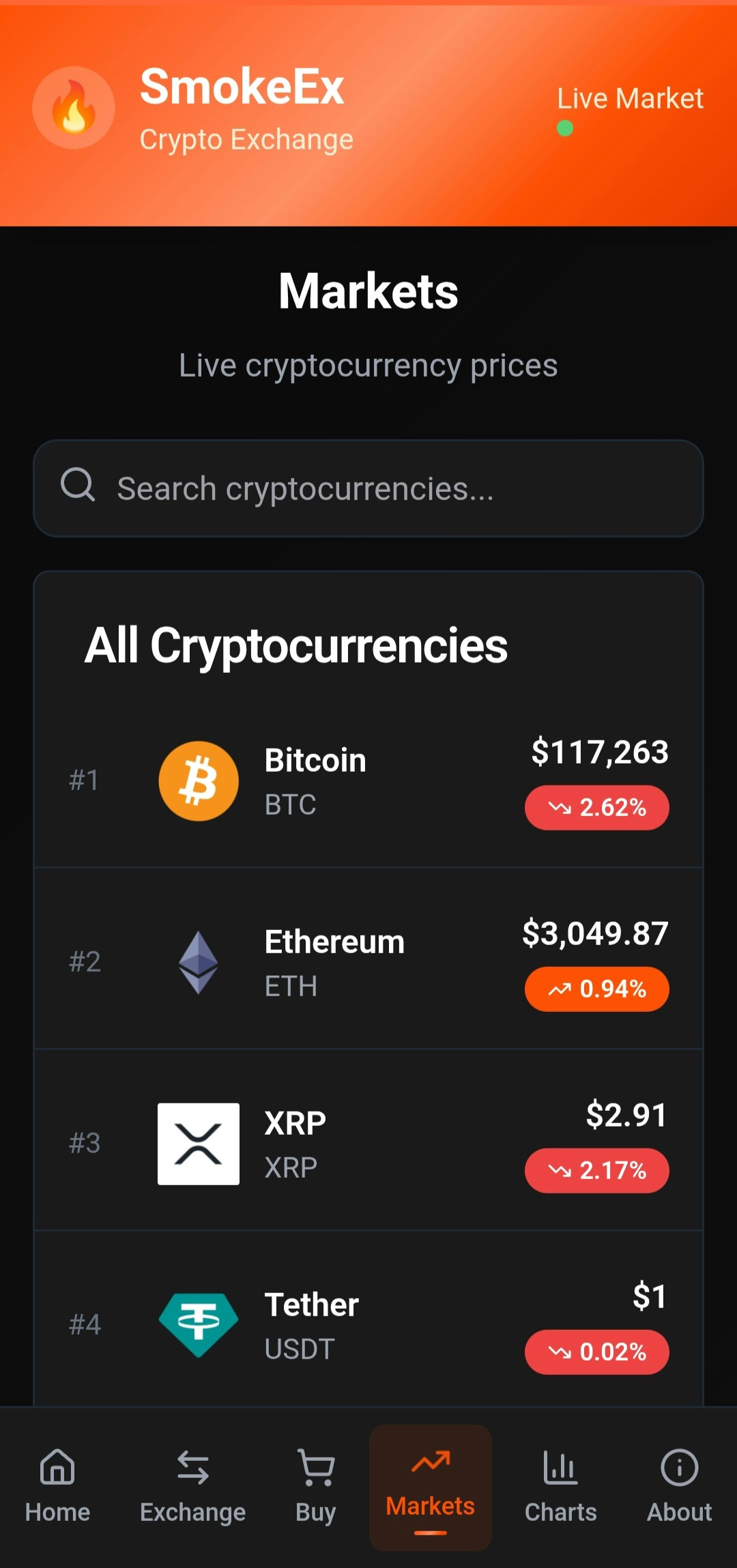Tap Ethereum's 0.94% change badge

[597, 989]
